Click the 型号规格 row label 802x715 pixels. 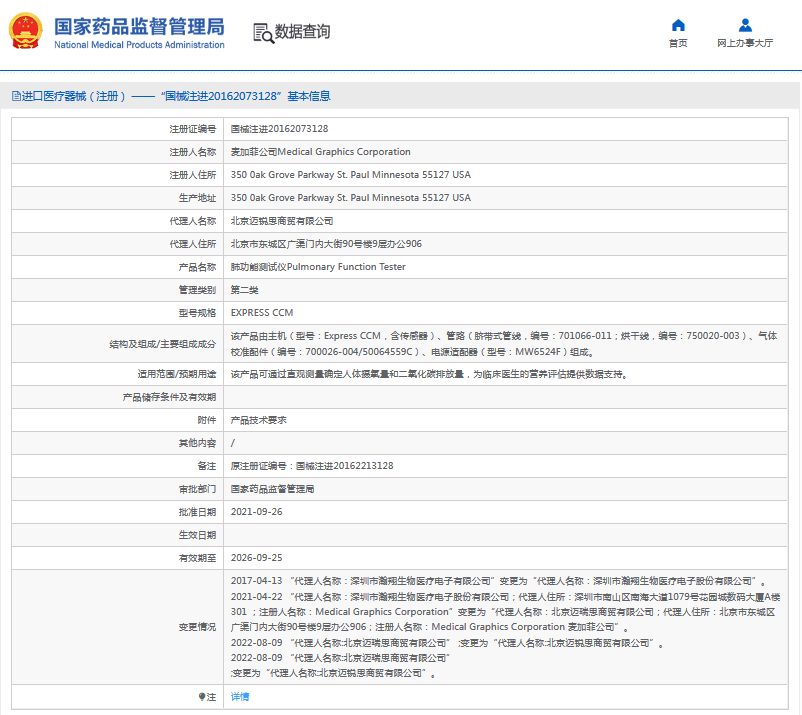197,314
